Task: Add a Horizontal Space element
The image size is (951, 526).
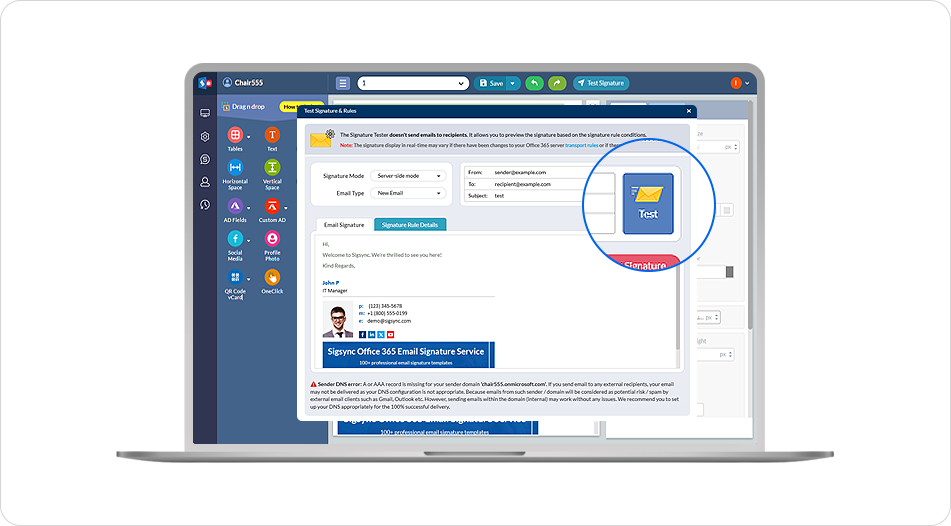Action: pyautogui.click(x=235, y=167)
